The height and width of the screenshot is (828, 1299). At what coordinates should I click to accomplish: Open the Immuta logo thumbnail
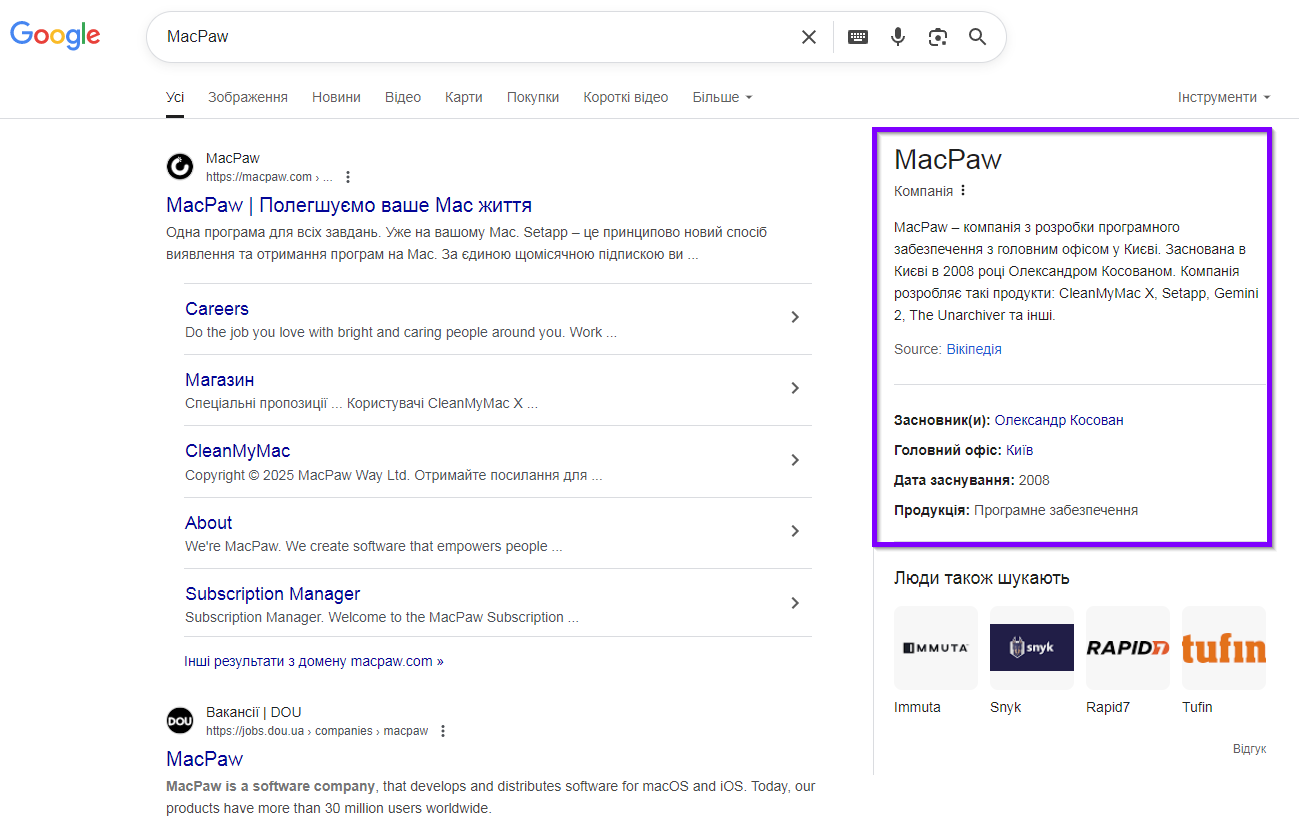(x=936, y=648)
